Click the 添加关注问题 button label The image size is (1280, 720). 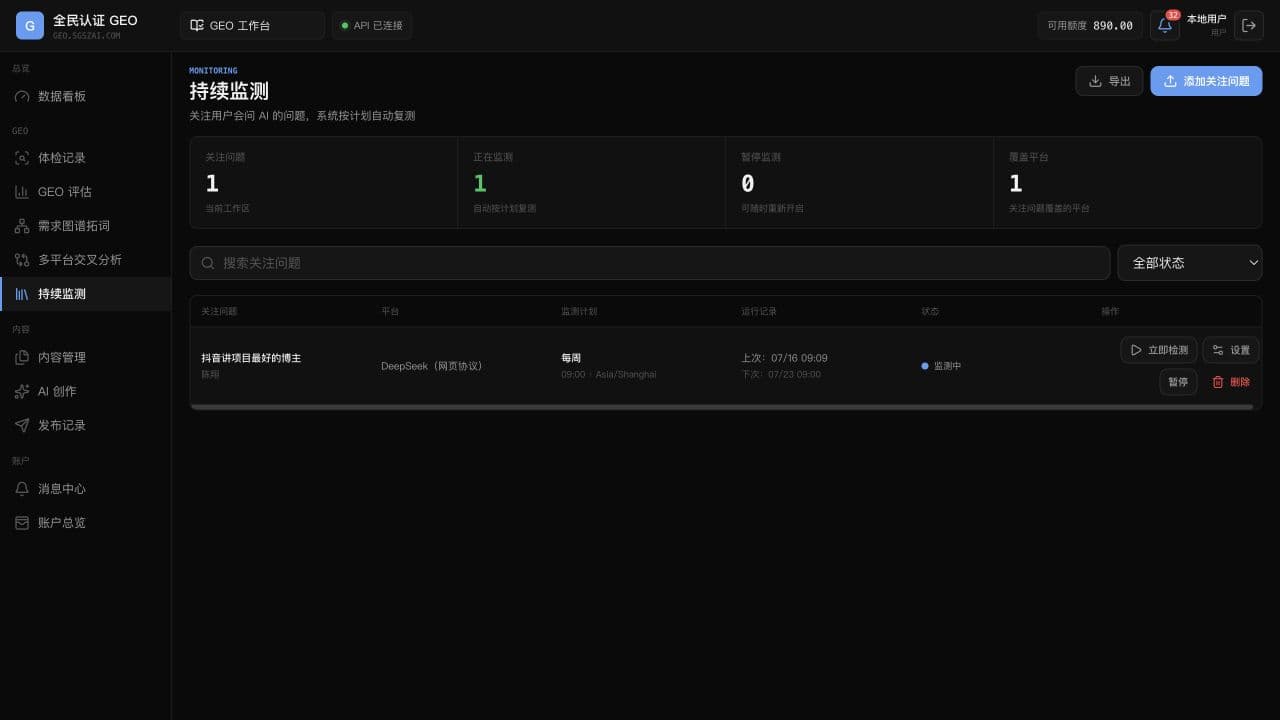click(x=1216, y=81)
